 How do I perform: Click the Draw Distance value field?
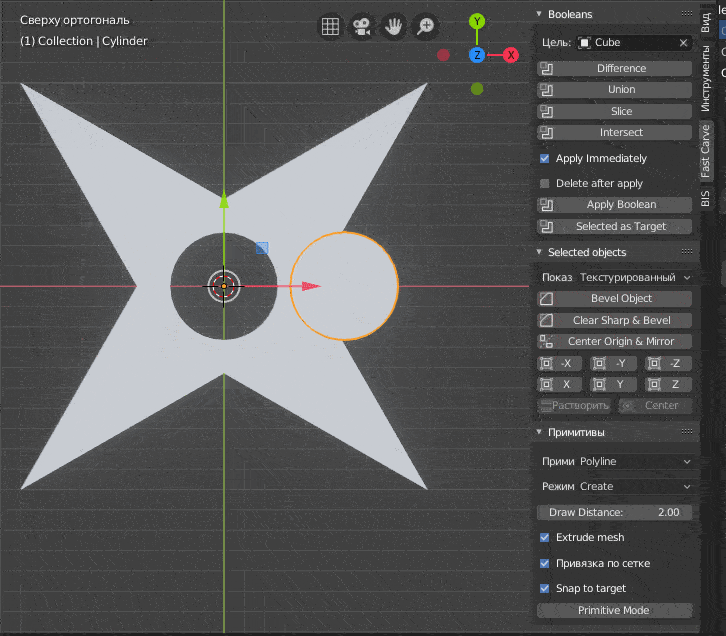(614, 512)
